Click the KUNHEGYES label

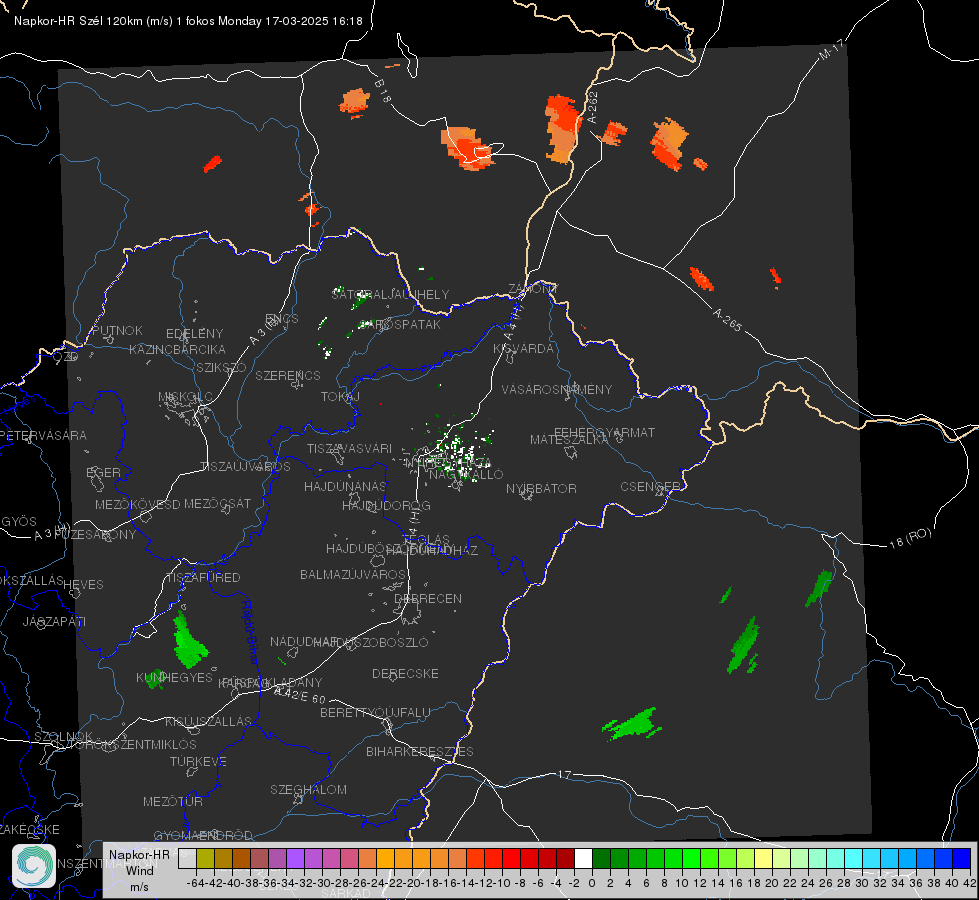[174, 678]
